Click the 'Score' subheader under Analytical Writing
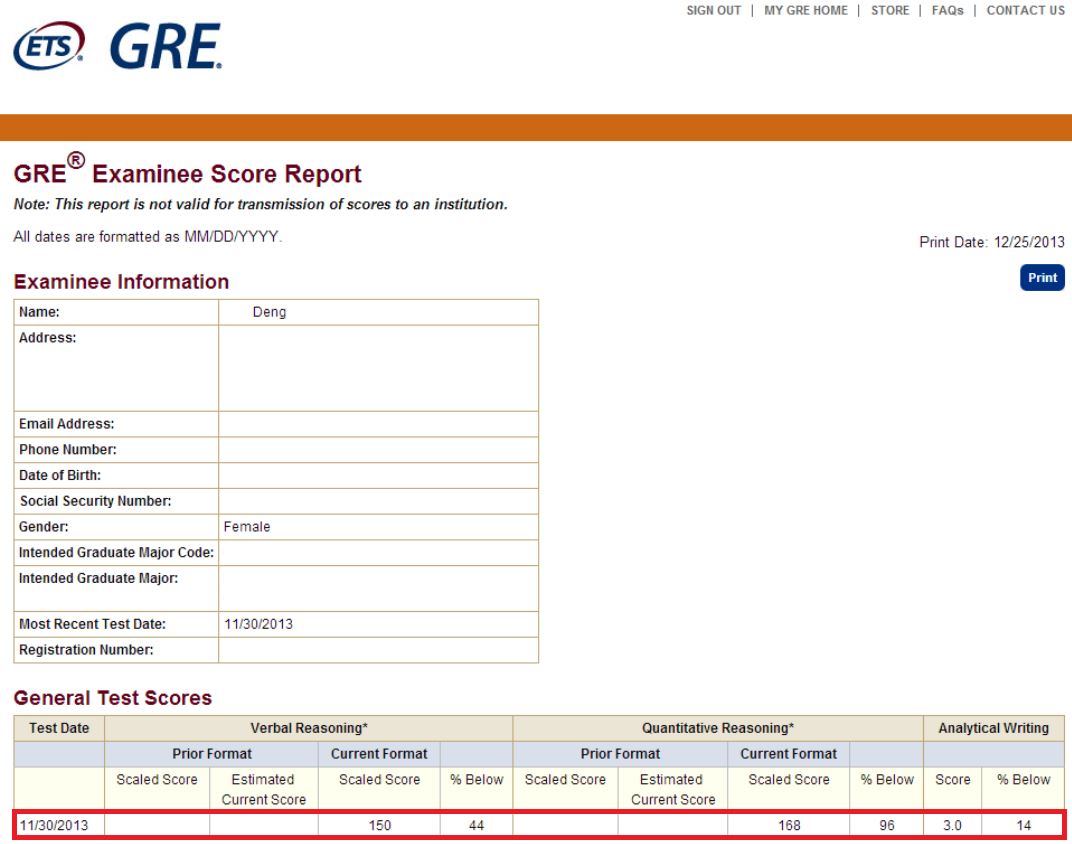Image resolution: width=1072 pixels, height=844 pixels. point(952,780)
